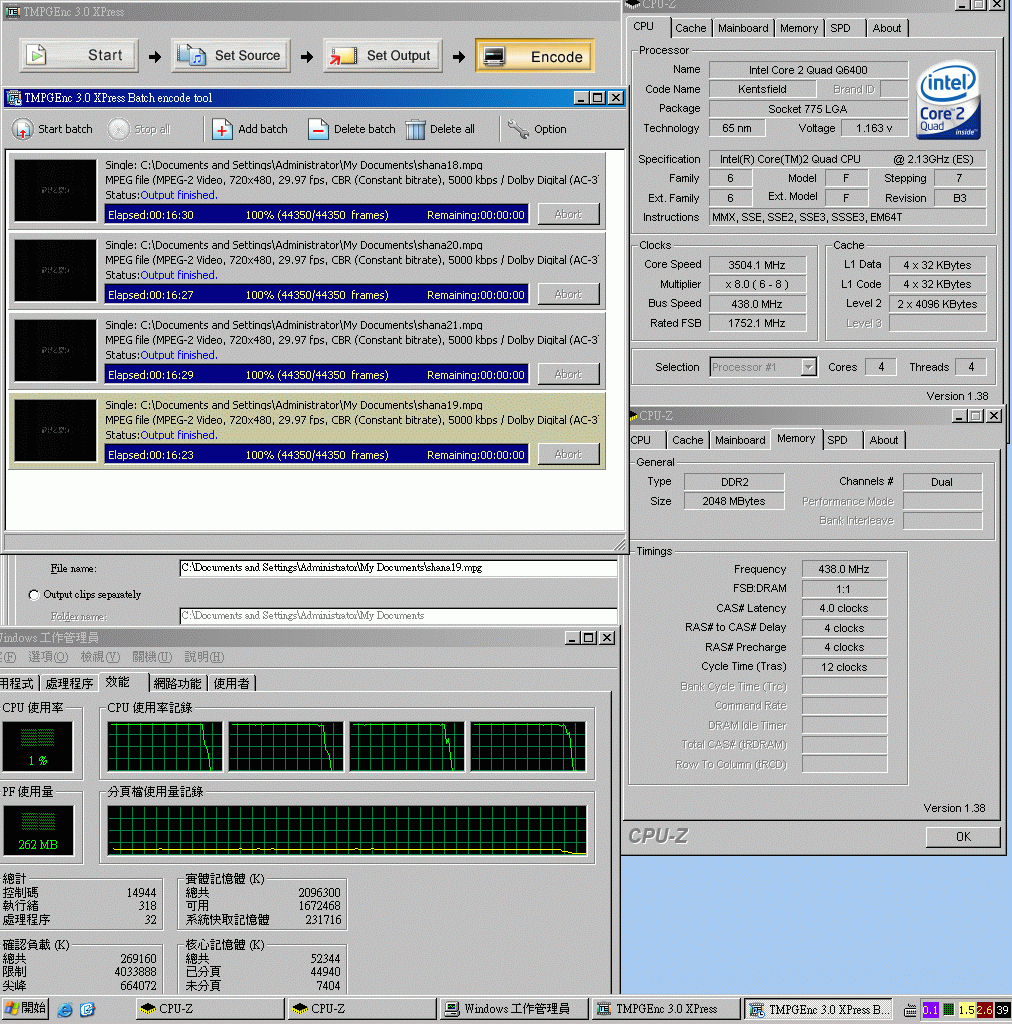Click OK in the lower CPU-Z window
This screenshot has height=1024, width=1012.
tap(963, 837)
